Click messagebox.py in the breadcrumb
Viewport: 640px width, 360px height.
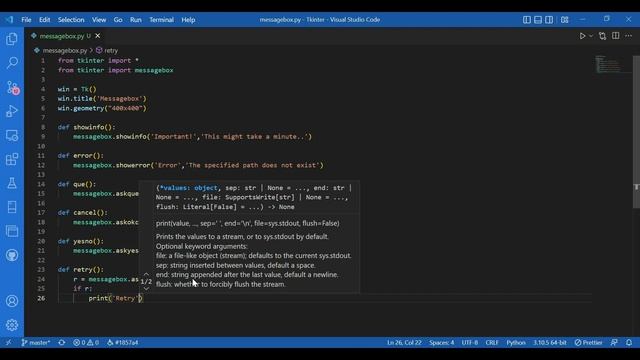(64, 51)
